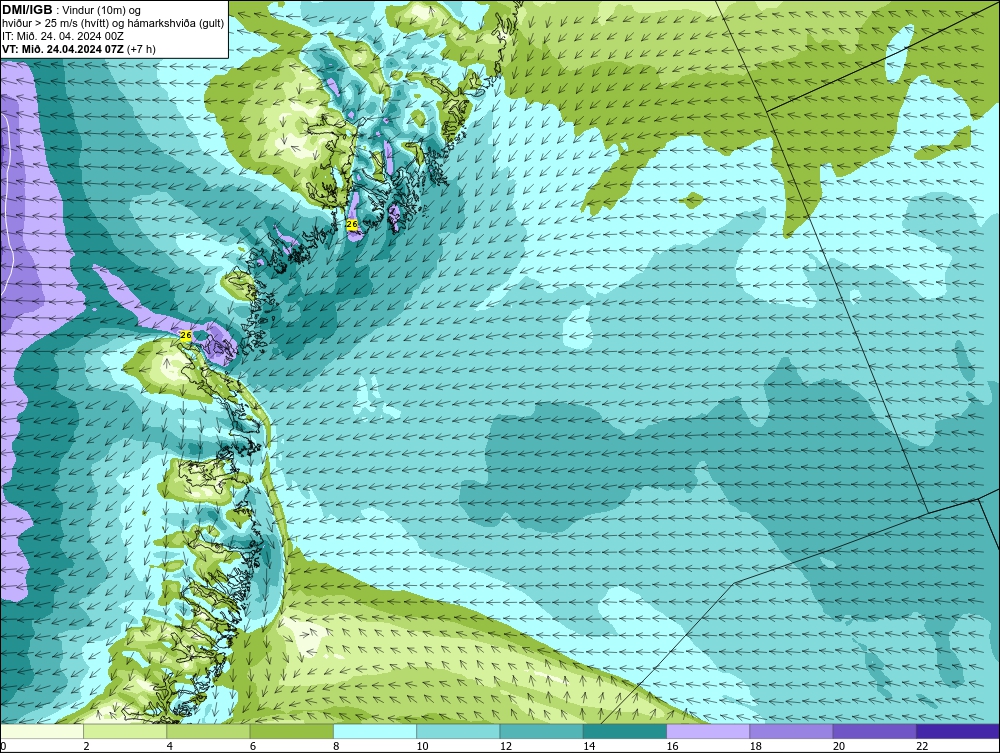The width and height of the screenshot is (1000, 753).
Task: Click the scale label '2'
Action: (x=86, y=747)
